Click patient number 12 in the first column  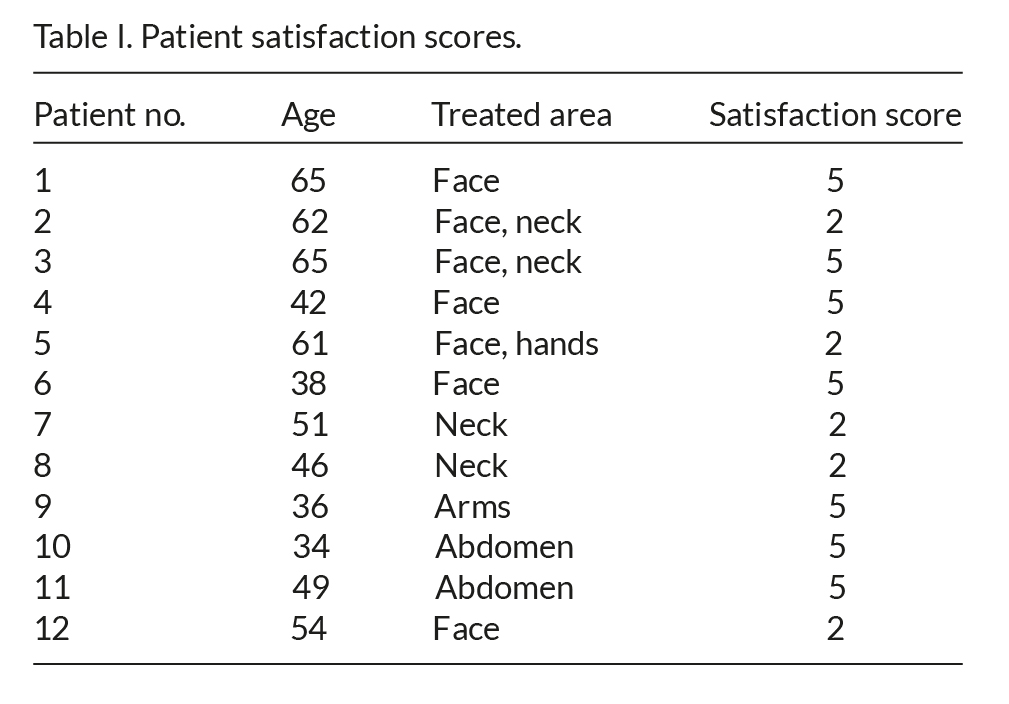[52, 629]
